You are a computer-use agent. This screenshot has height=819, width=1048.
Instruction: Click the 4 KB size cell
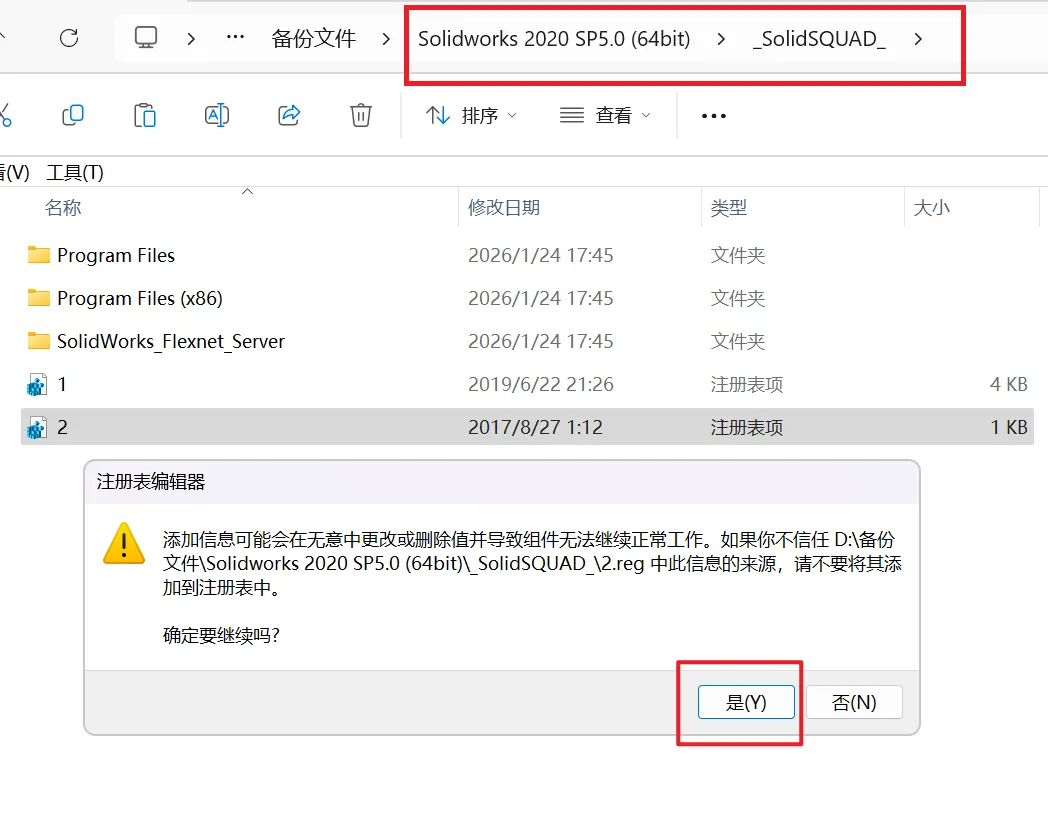pyautogui.click(x=1009, y=384)
